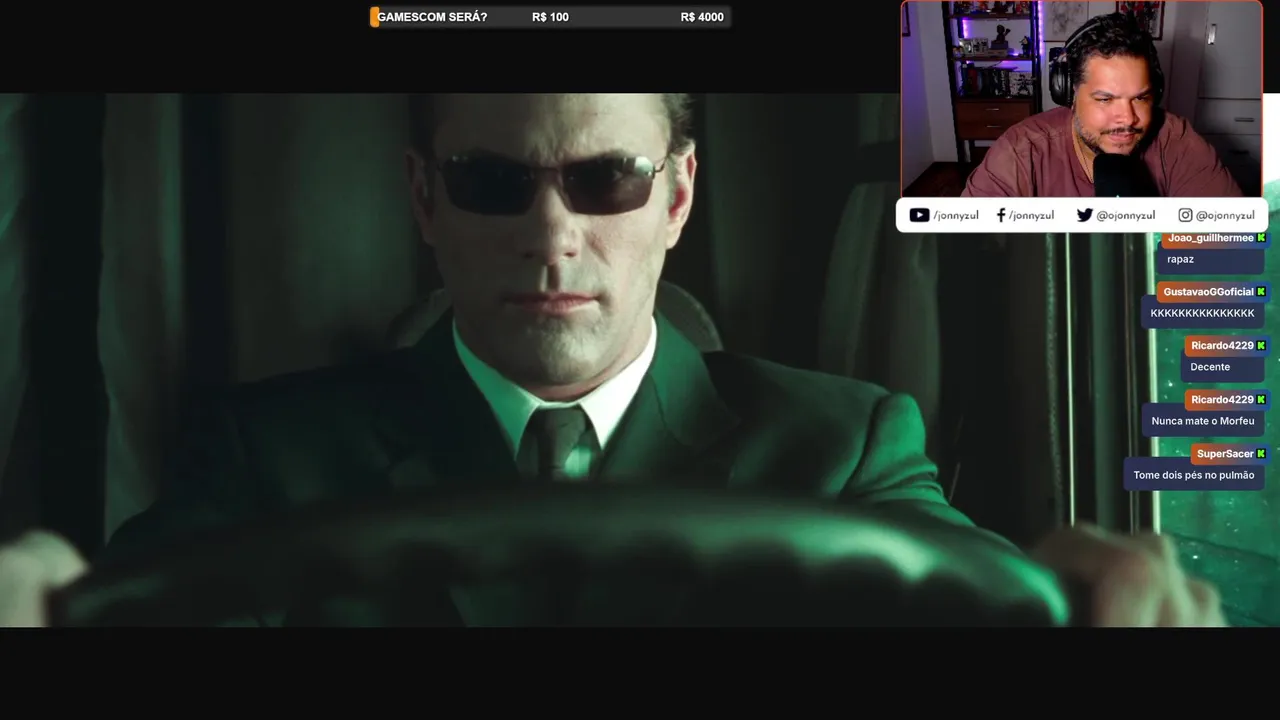Click the R$ 4000 goal target
Image resolution: width=1280 pixels, height=720 pixels.
702,17
